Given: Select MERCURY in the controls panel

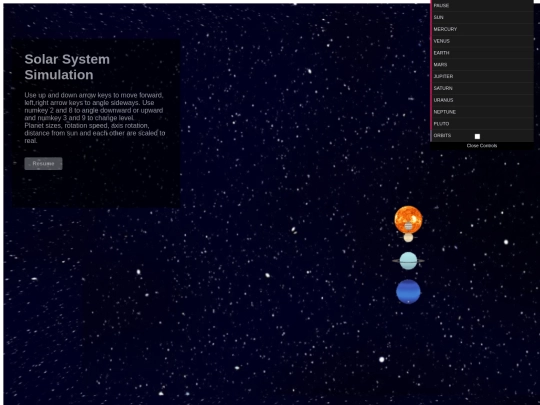Looking at the screenshot, I should pos(482,29).
